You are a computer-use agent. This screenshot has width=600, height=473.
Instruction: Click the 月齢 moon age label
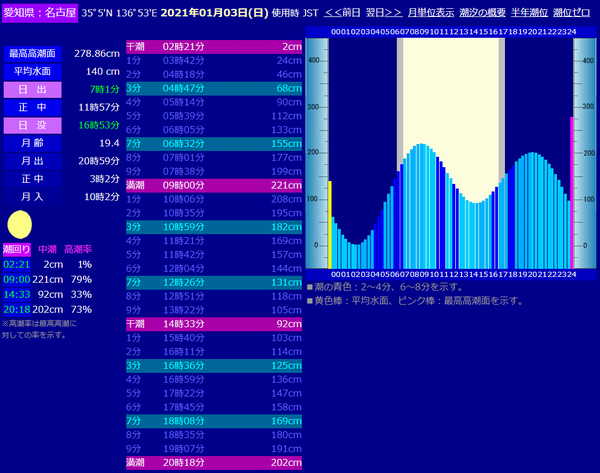point(33,143)
